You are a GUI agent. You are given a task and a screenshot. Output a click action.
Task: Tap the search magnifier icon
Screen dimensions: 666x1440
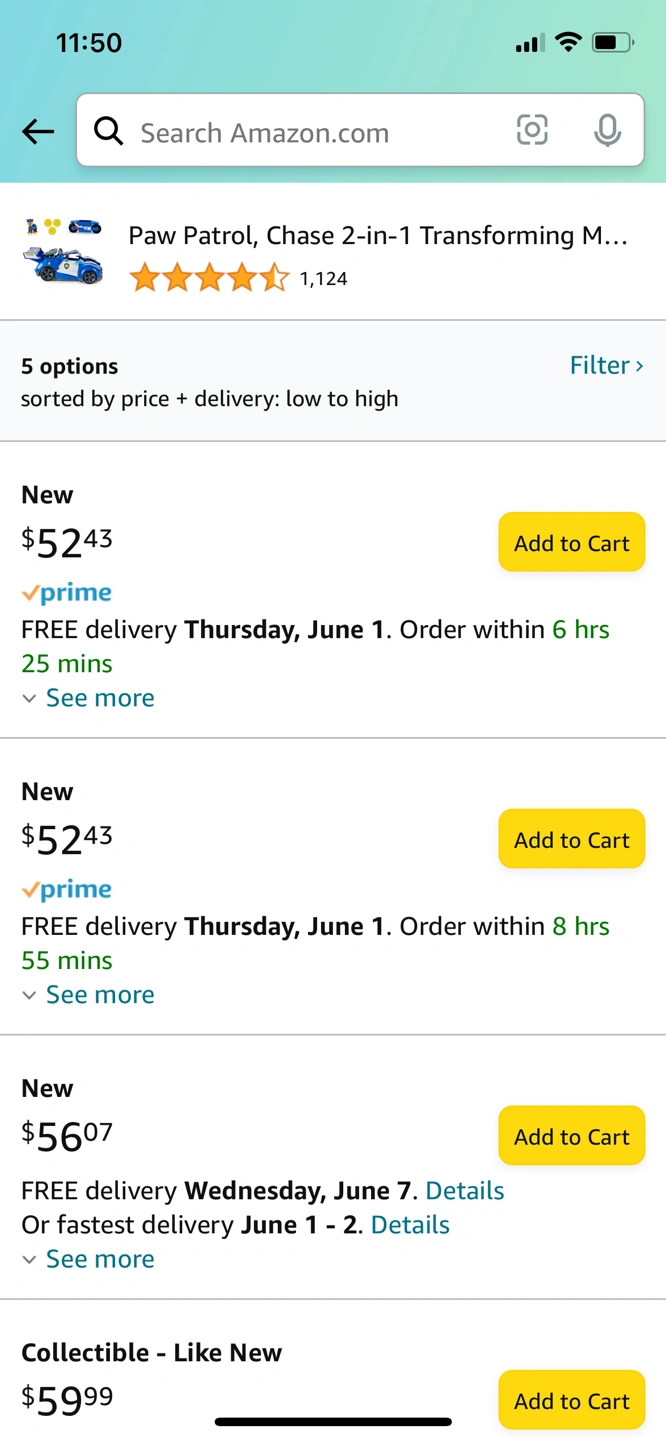pos(108,131)
